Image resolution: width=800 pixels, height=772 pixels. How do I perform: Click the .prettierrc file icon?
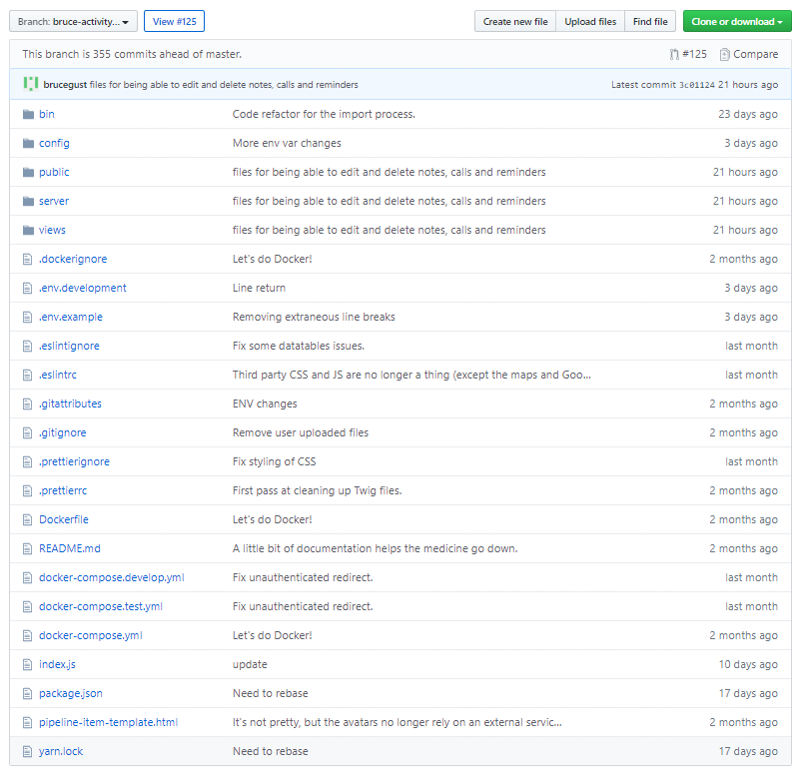coord(28,491)
